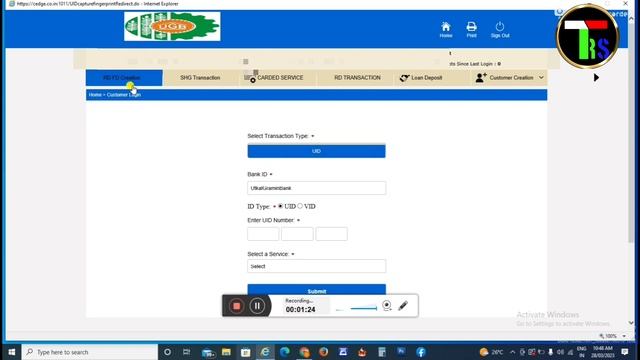Click the blue UID transaction type button
The height and width of the screenshot is (360, 640).
(316, 151)
